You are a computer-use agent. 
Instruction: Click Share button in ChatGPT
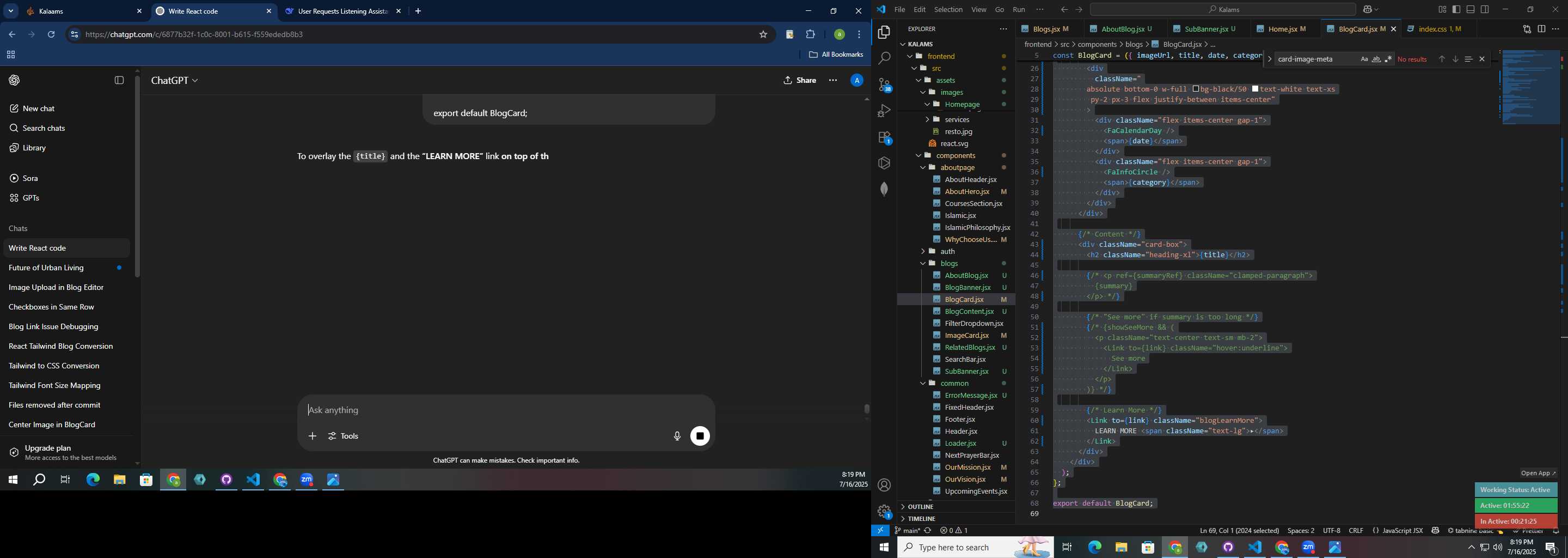tap(800, 81)
